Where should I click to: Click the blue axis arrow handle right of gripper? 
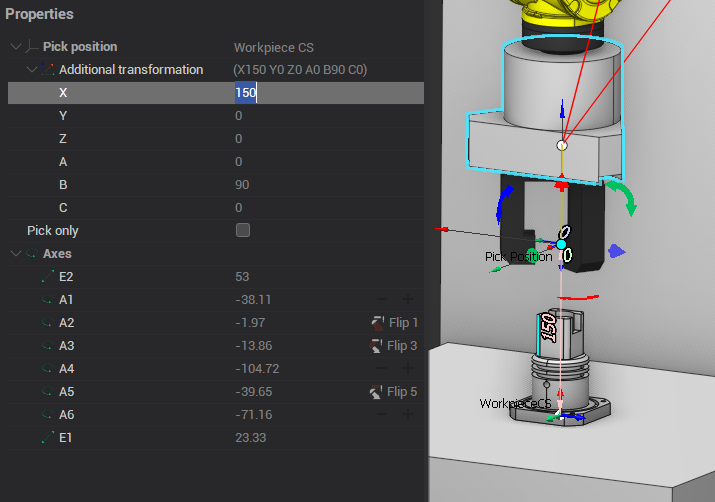click(x=618, y=253)
